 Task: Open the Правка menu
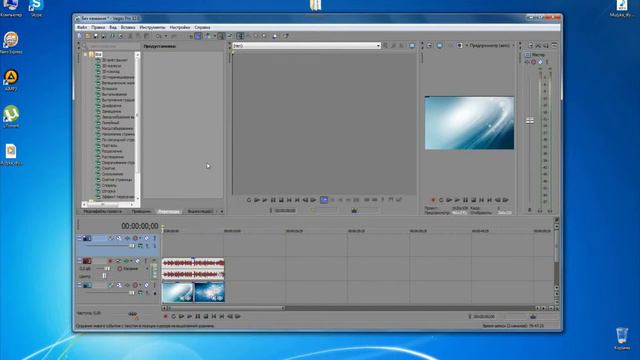98,27
